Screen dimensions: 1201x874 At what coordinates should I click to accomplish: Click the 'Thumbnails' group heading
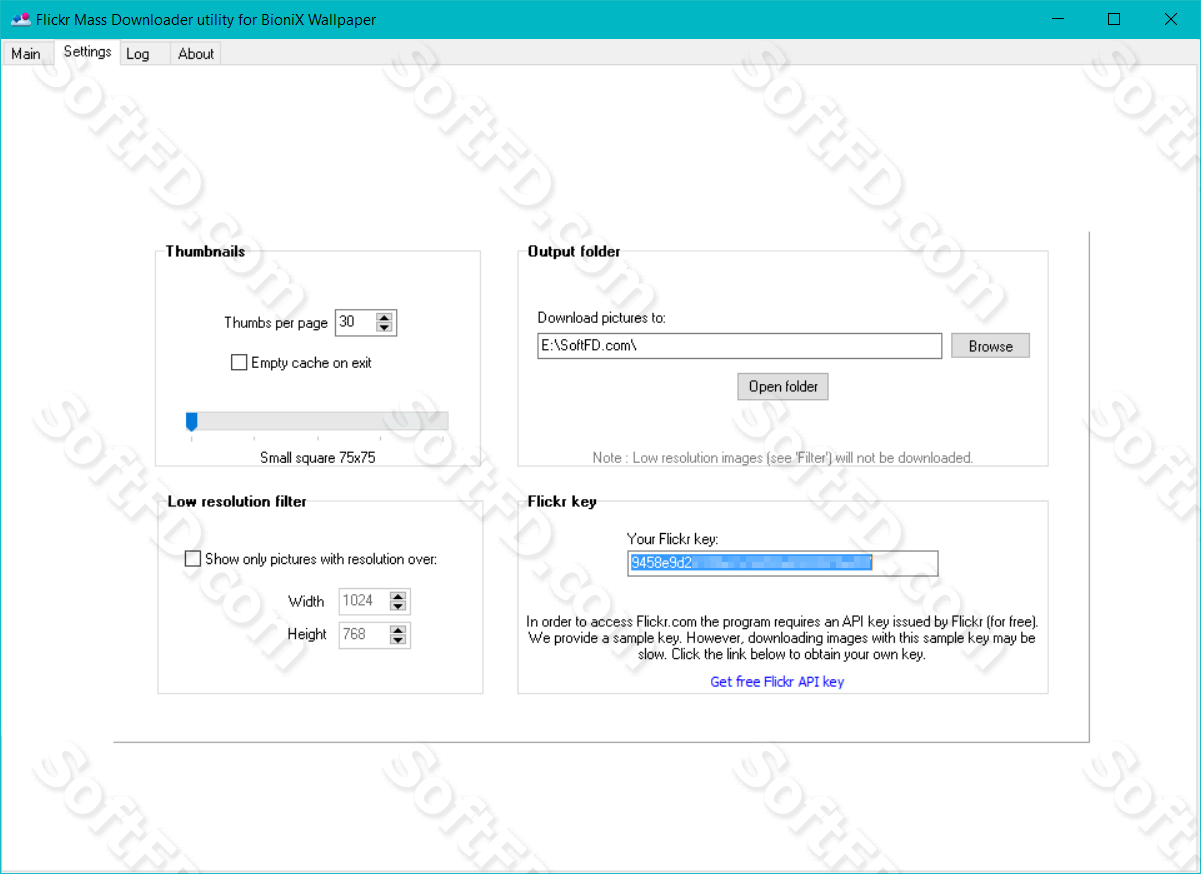[205, 251]
